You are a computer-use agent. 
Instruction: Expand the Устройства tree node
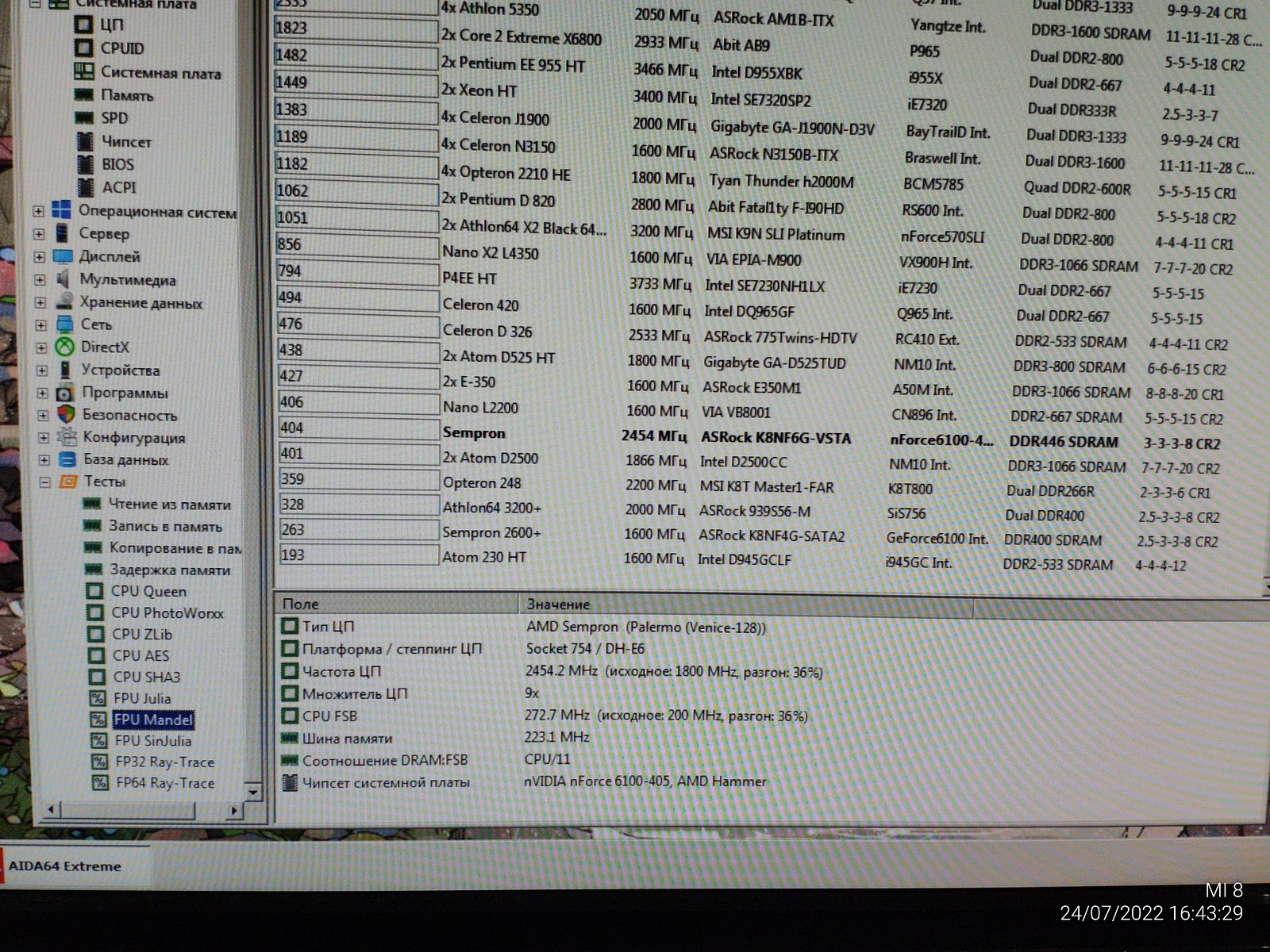(x=43, y=370)
